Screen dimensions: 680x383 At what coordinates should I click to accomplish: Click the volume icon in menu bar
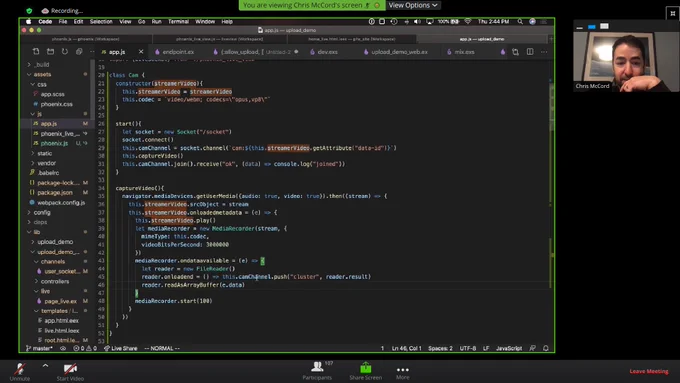click(417, 21)
